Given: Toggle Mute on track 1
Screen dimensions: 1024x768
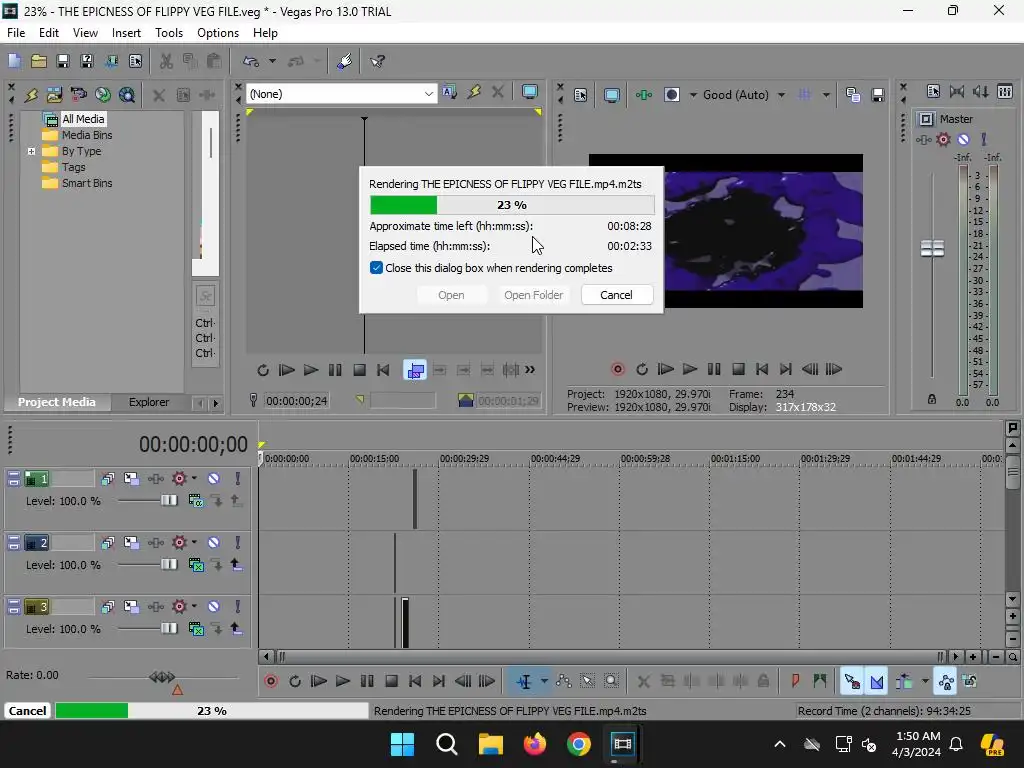Looking at the screenshot, I should pos(214,479).
